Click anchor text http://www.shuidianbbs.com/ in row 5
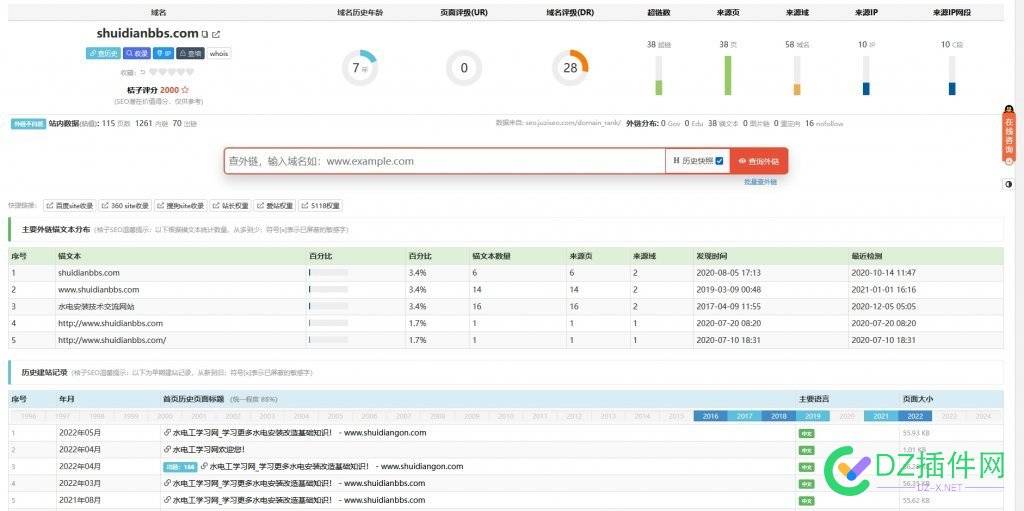This screenshot has width=1024, height=511. click(x=112, y=340)
